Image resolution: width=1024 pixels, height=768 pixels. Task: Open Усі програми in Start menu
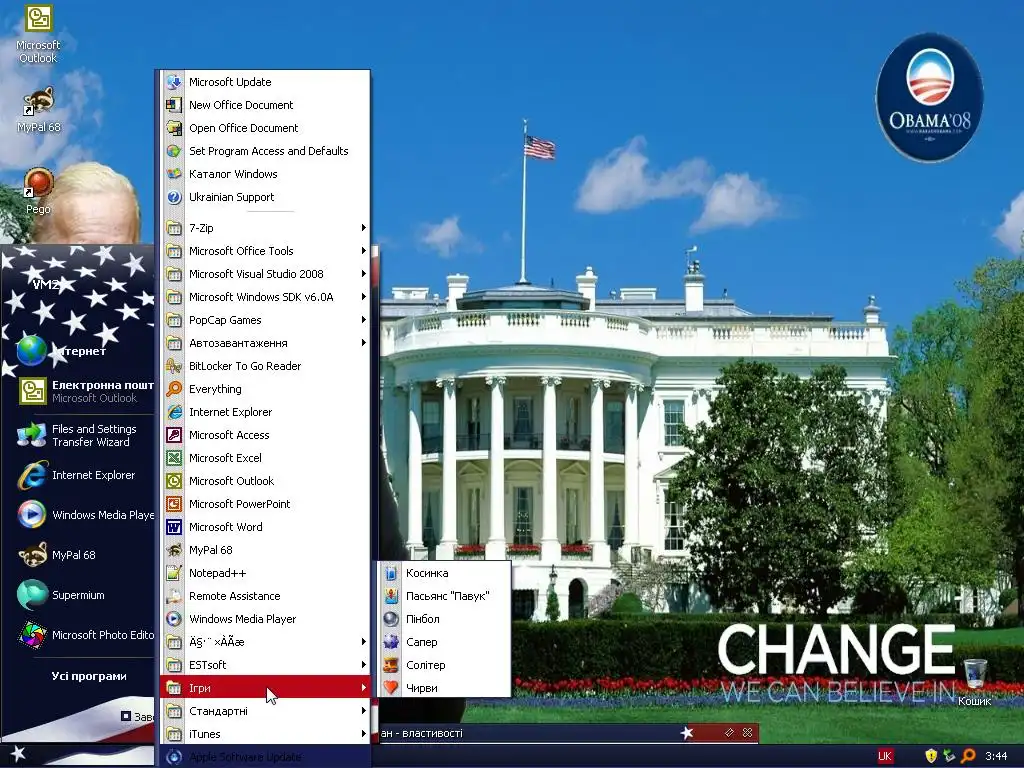click(89, 677)
